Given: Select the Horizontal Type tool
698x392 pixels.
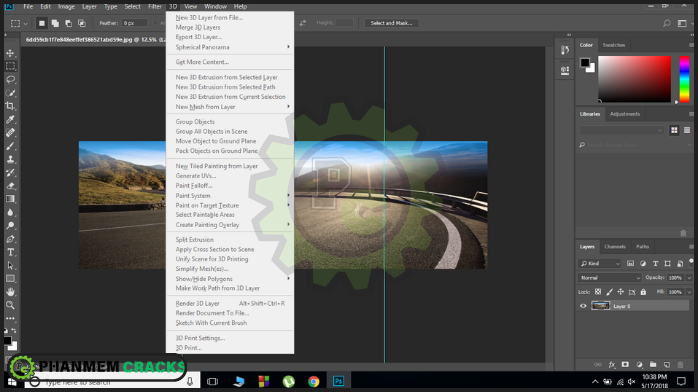Looking at the screenshot, I should 10,252.
